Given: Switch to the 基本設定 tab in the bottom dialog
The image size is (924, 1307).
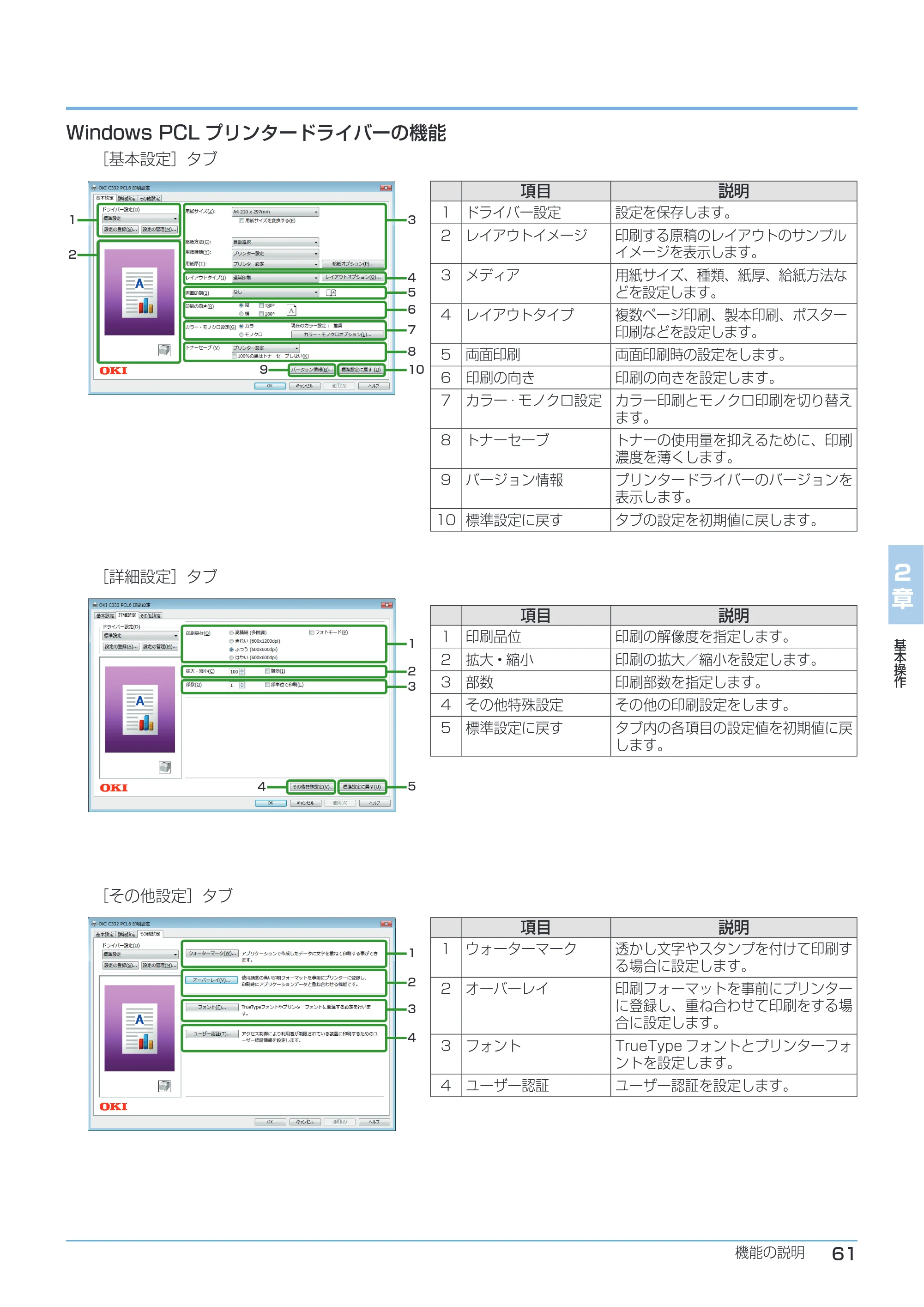Looking at the screenshot, I should 105,935.
